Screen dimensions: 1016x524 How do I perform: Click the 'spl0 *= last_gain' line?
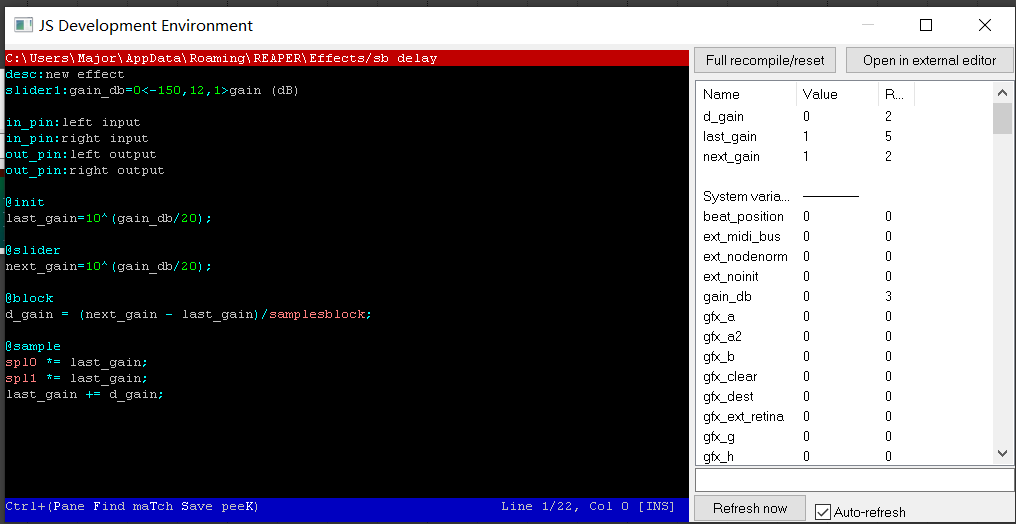coord(76,363)
